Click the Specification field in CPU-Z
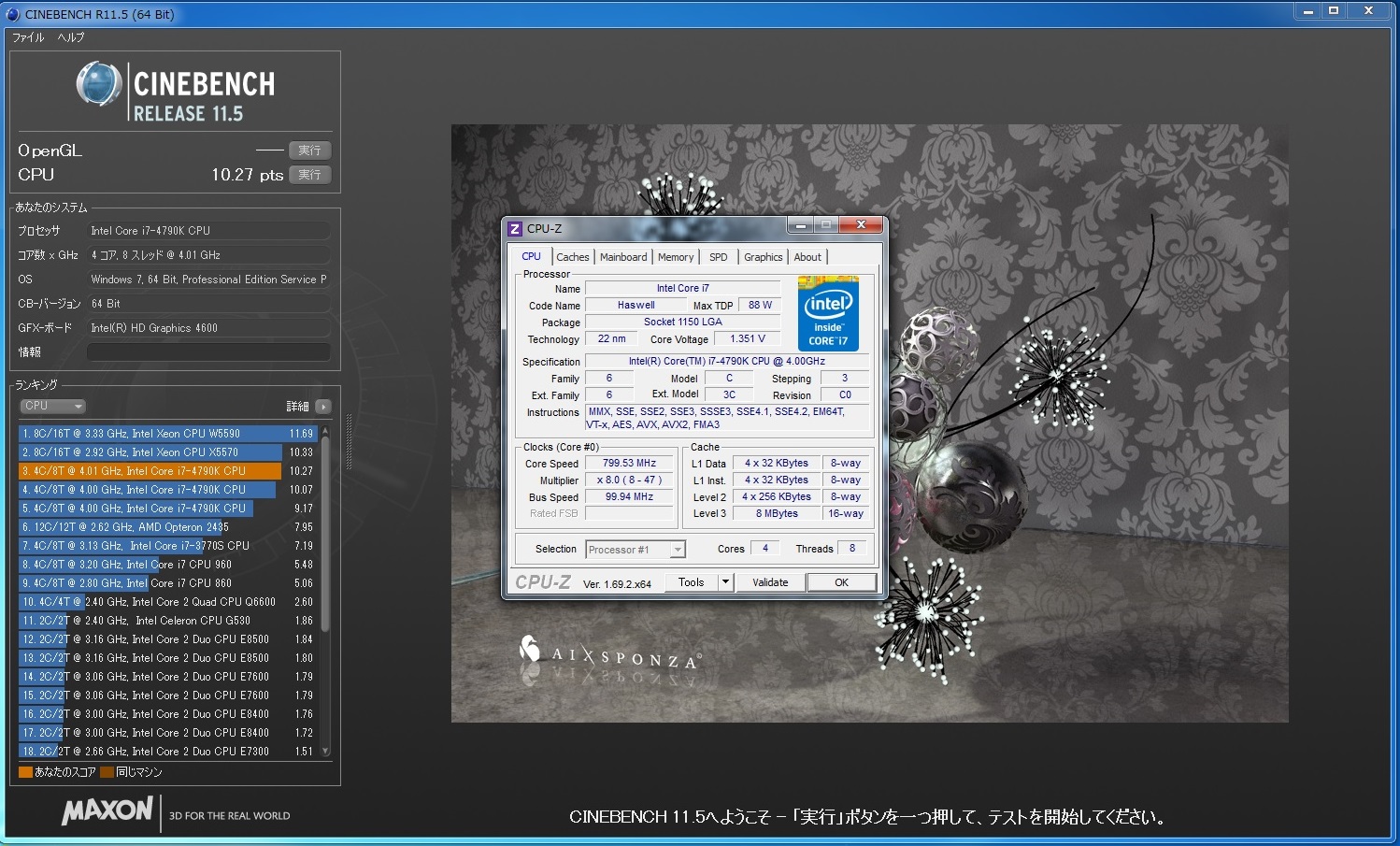This screenshot has width=1400, height=846. (x=726, y=361)
